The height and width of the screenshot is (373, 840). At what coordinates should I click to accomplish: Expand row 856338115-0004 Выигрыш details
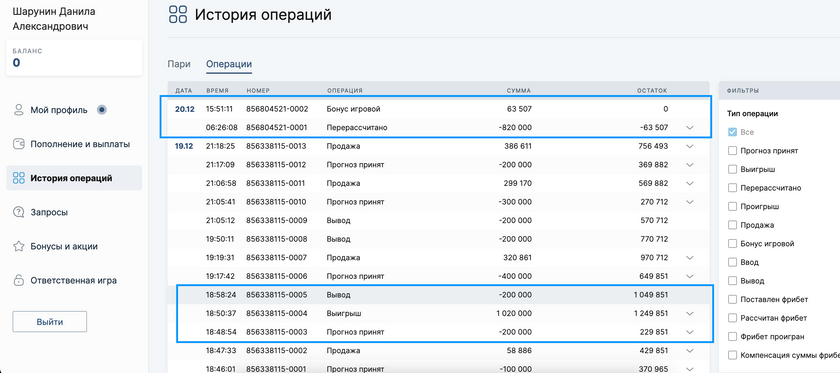tap(689, 314)
